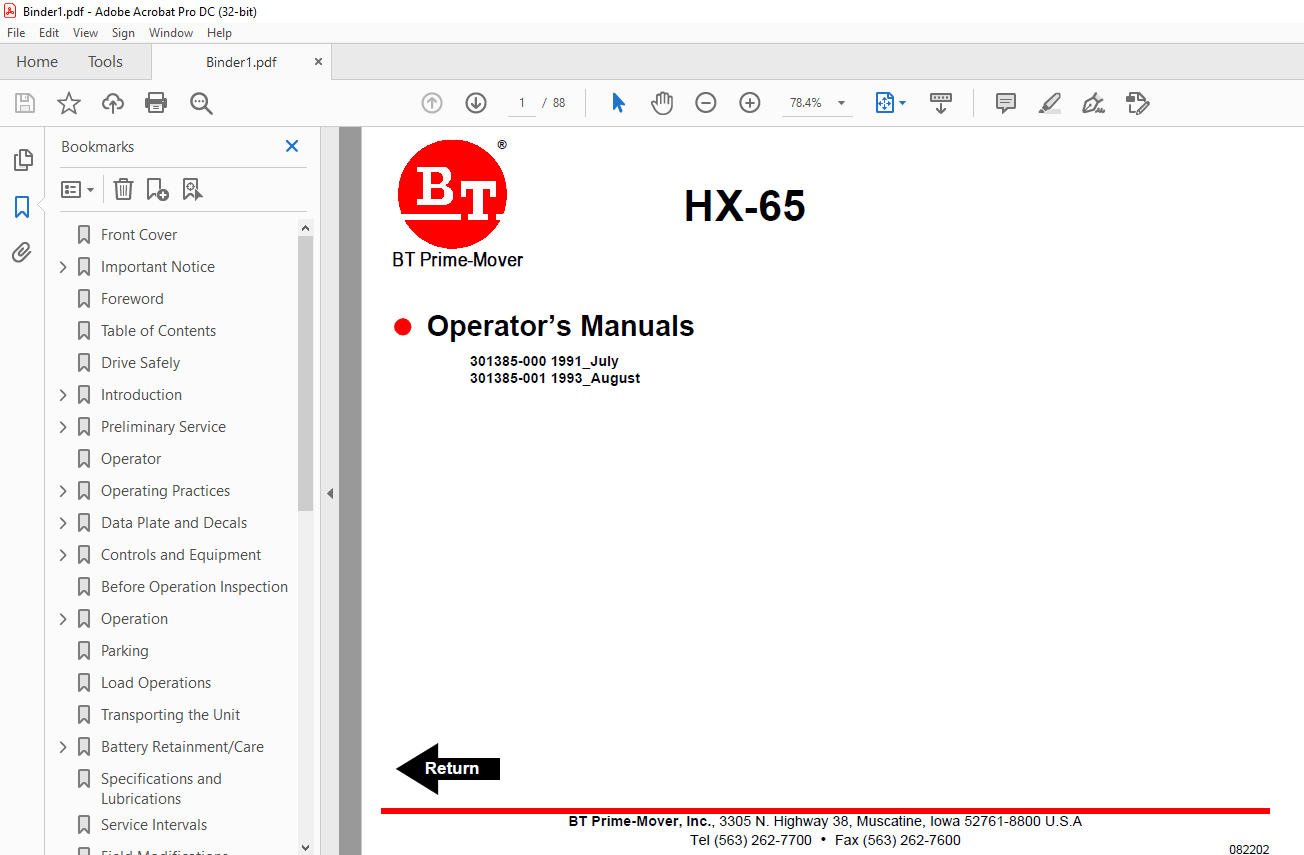1304x855 pixels.
Task: Click the find current bookmark icon
Action: pyautogui.click(x=192, y=189)
